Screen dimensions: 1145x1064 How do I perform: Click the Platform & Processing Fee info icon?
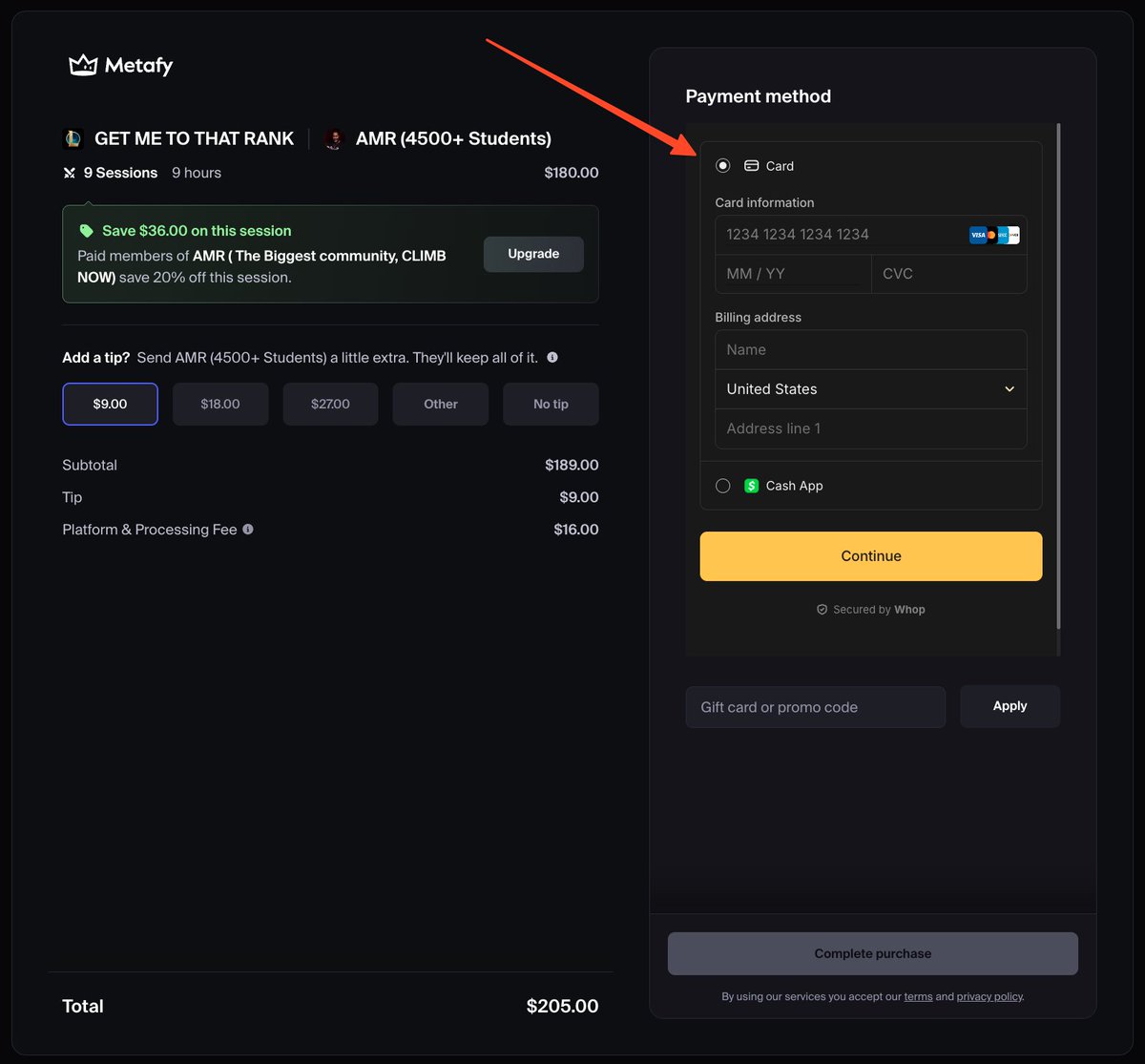tap(248, 529)
